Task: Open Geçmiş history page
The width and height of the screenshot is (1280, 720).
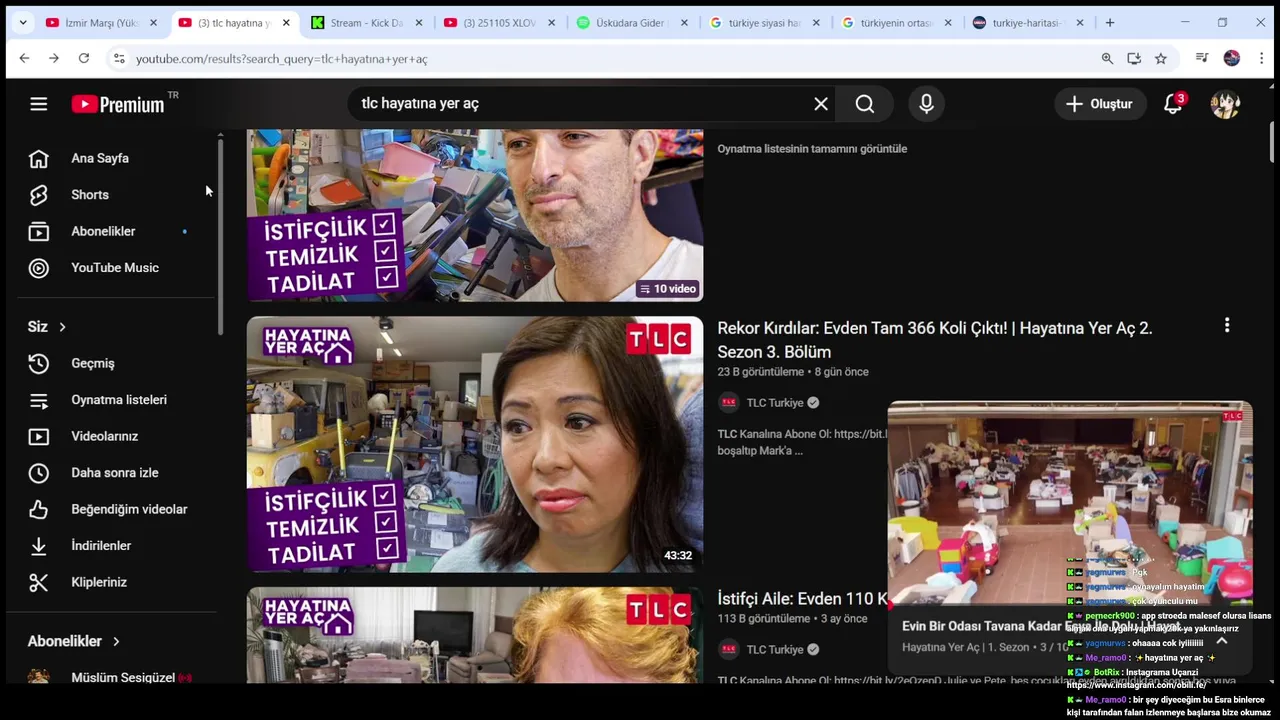Action: tap(93, 363)
